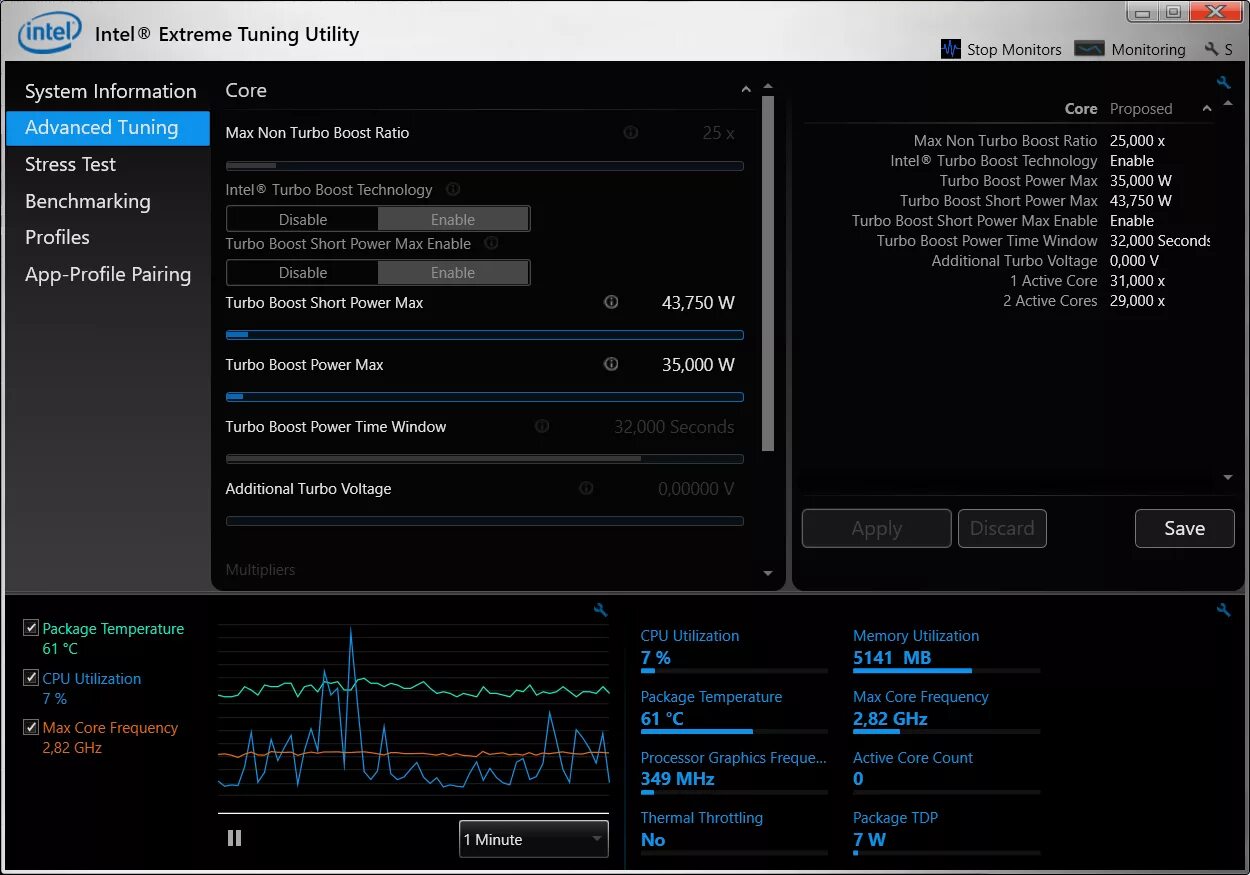The height and width of the screenshot is (875, 1250).
Task: Open the 1 Minute time range dropdown
Action: pyautogui.click(x=534, y=839)
